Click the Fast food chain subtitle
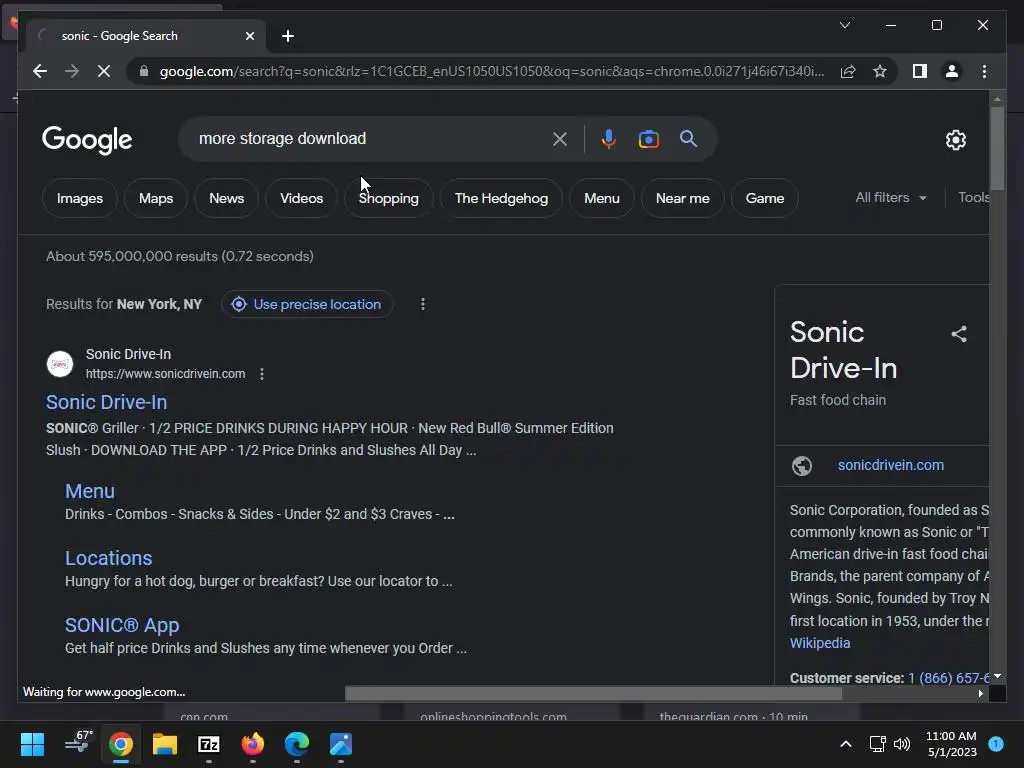 point(838,400)
